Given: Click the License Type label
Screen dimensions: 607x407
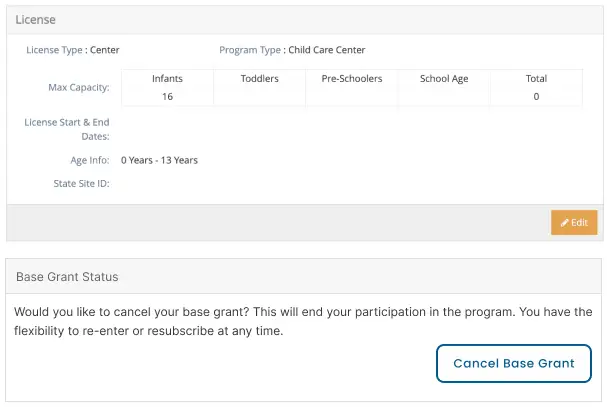Looking at the screenshot, I should pos(54,50).
